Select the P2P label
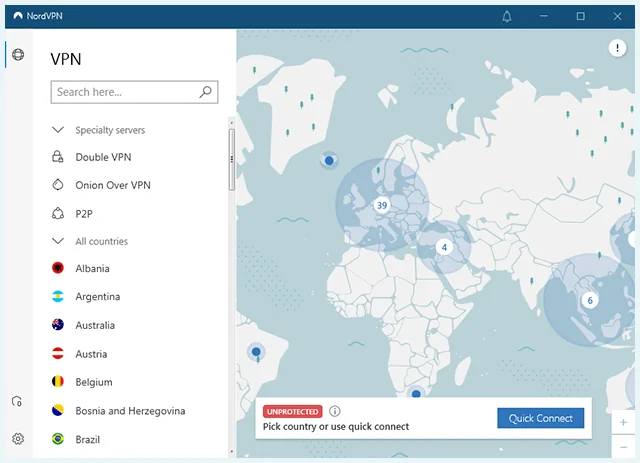This screenshot has height=463, width=640. [x=84, y=214]
